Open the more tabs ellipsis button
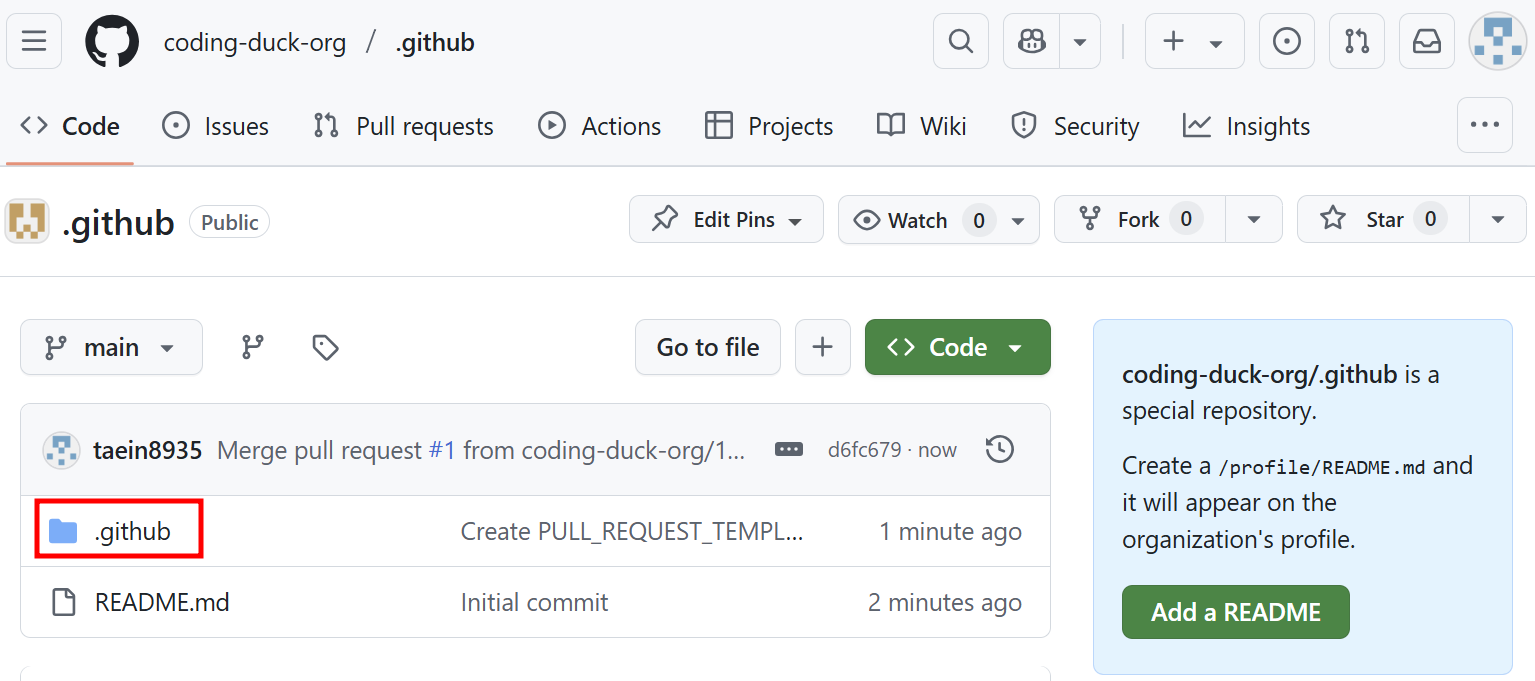1535x681 pixels. point(1484,125)
